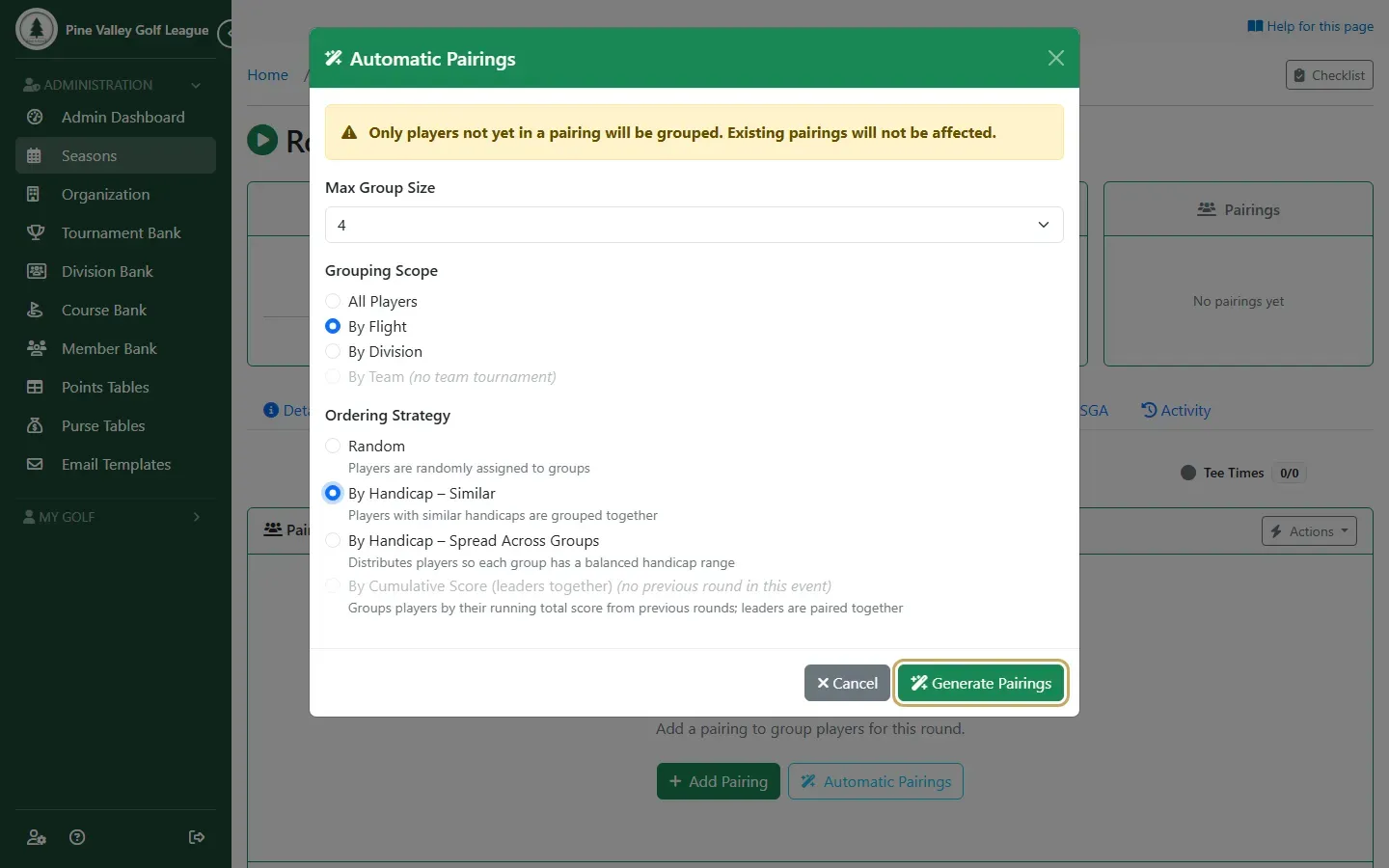Image resolution: width=1389 pixels, height=868 pixels.
Task: Select the All Players grouping scope
Action: (x=333, y=301)
